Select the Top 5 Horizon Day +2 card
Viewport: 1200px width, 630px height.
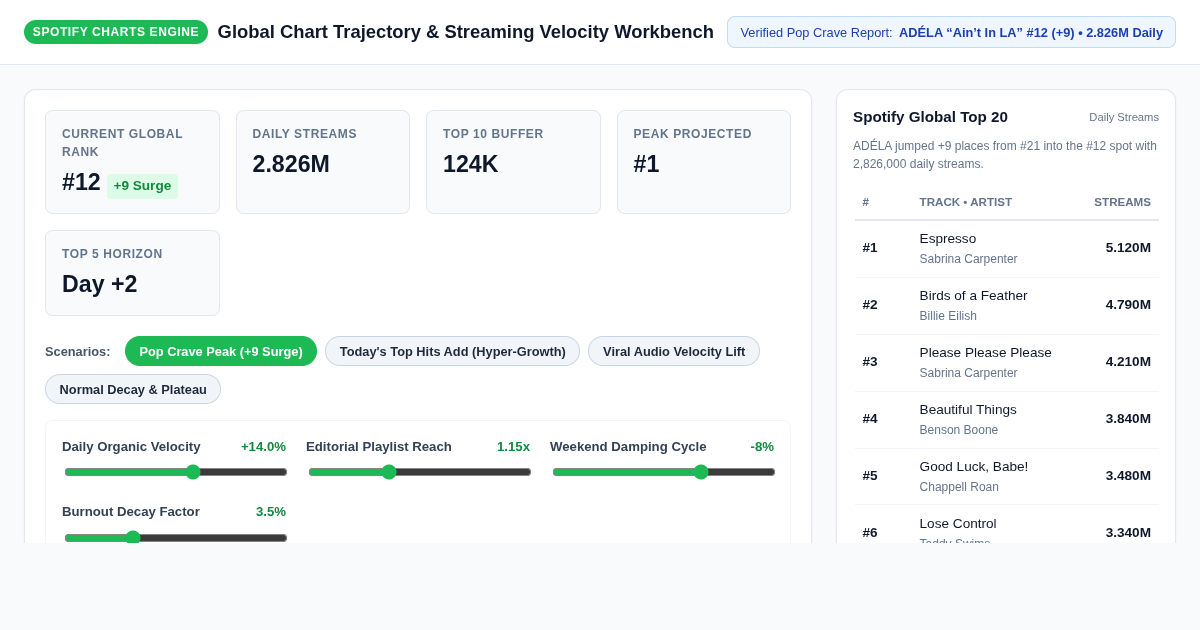132,273
